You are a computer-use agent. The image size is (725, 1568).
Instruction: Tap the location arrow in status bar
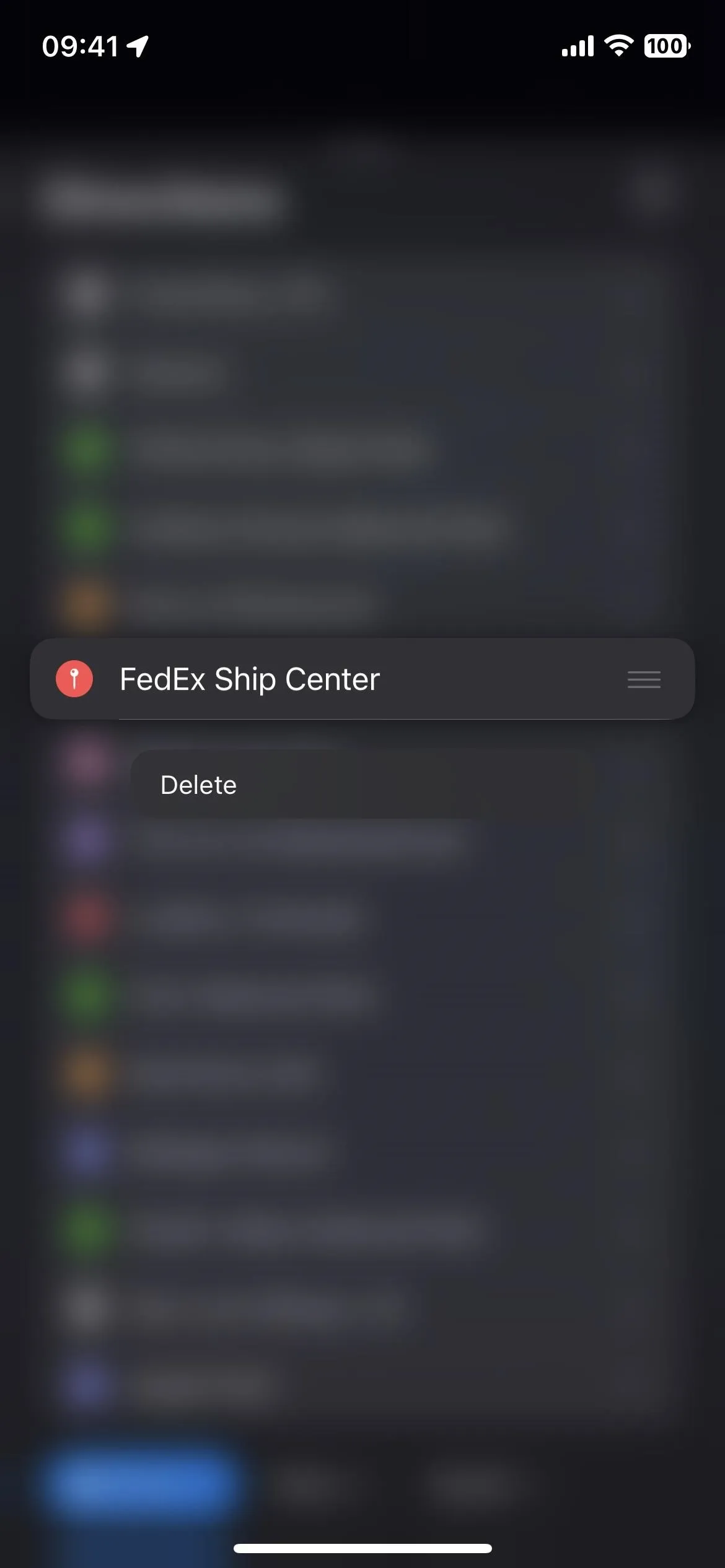pyautogui.click(x=138, y=46)
